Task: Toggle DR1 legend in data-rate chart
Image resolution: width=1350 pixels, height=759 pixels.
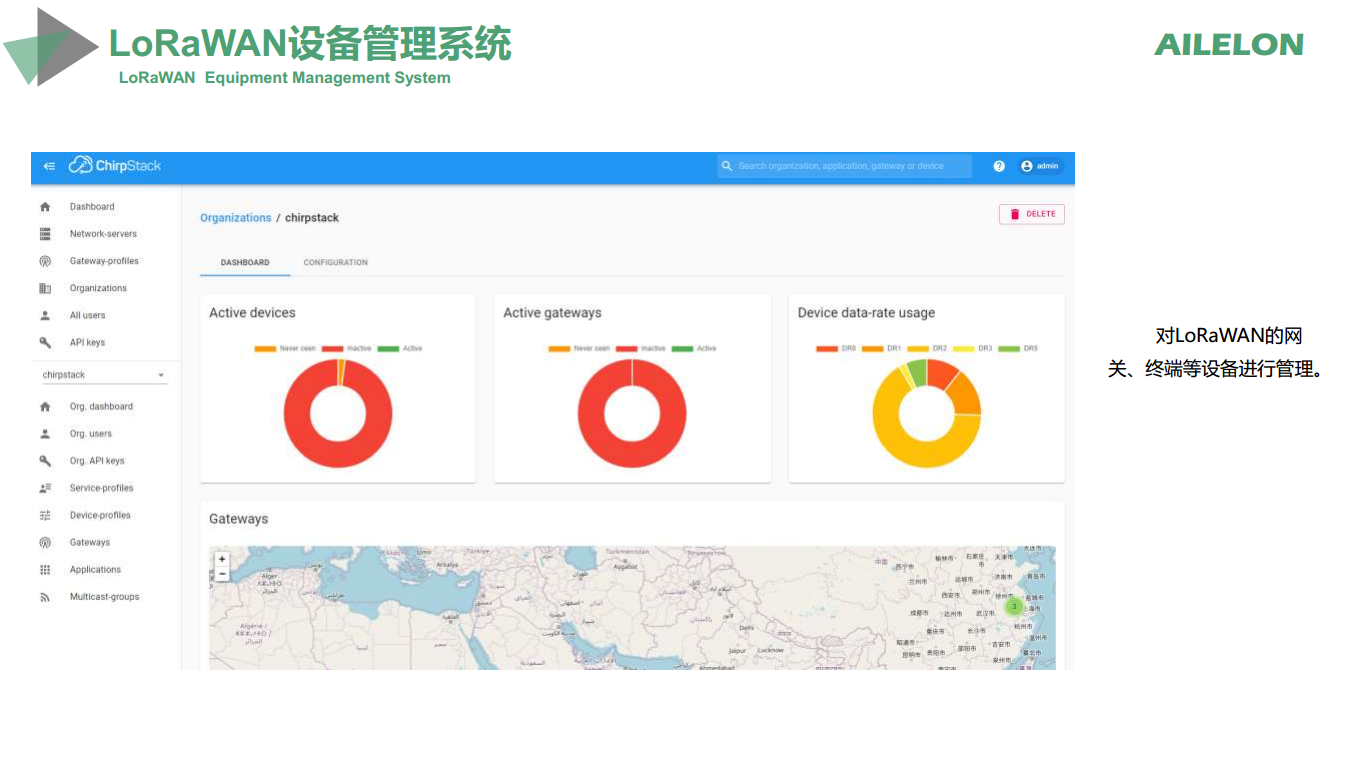Action: (x=882, y=349)
